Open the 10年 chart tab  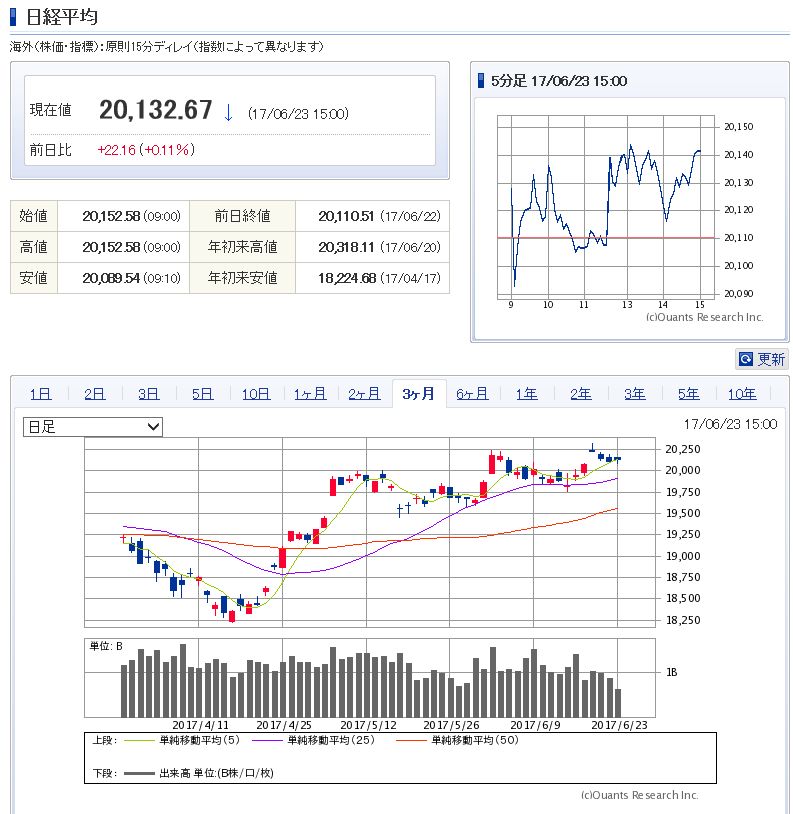[x=742, y=394]
